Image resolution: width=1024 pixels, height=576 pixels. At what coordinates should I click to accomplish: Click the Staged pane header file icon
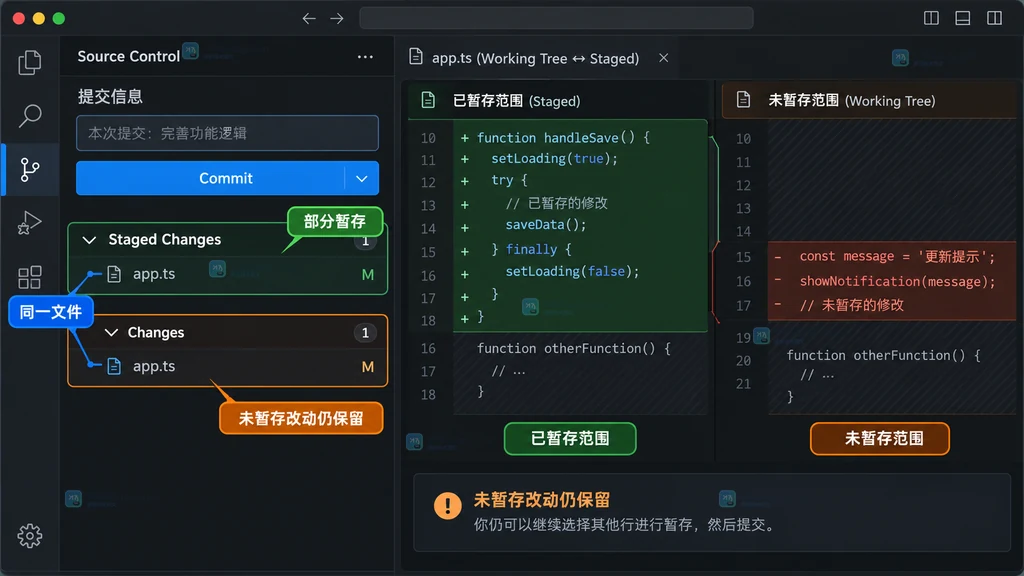(428, 100)
